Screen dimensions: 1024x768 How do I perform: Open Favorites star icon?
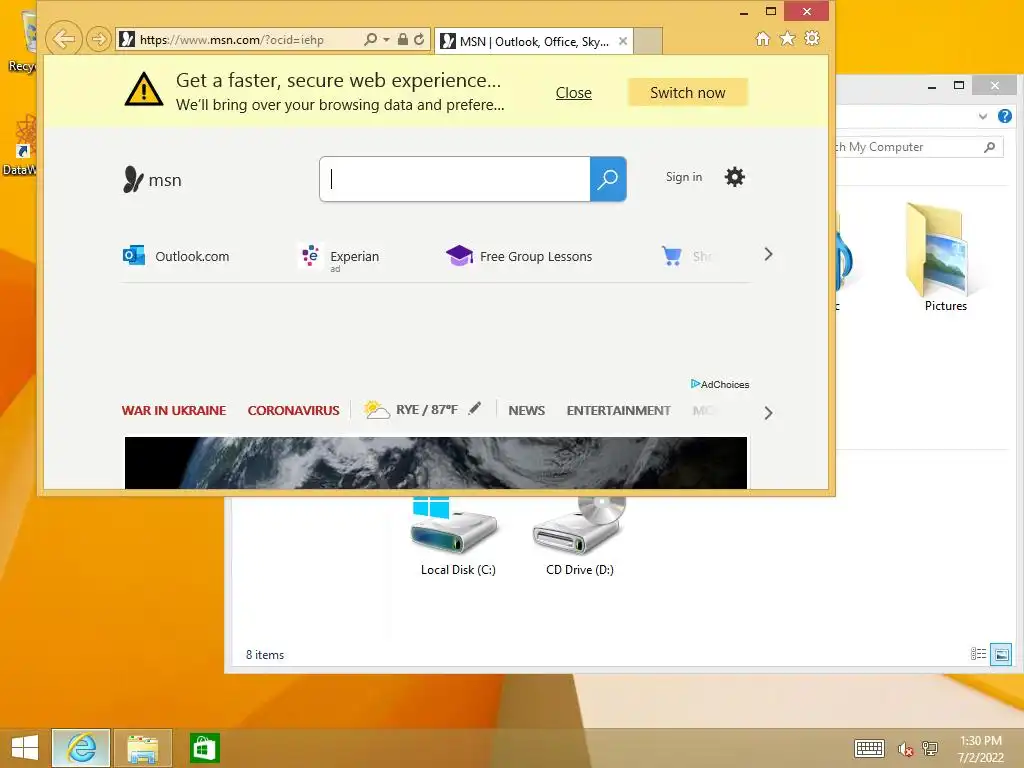(788, 39)
